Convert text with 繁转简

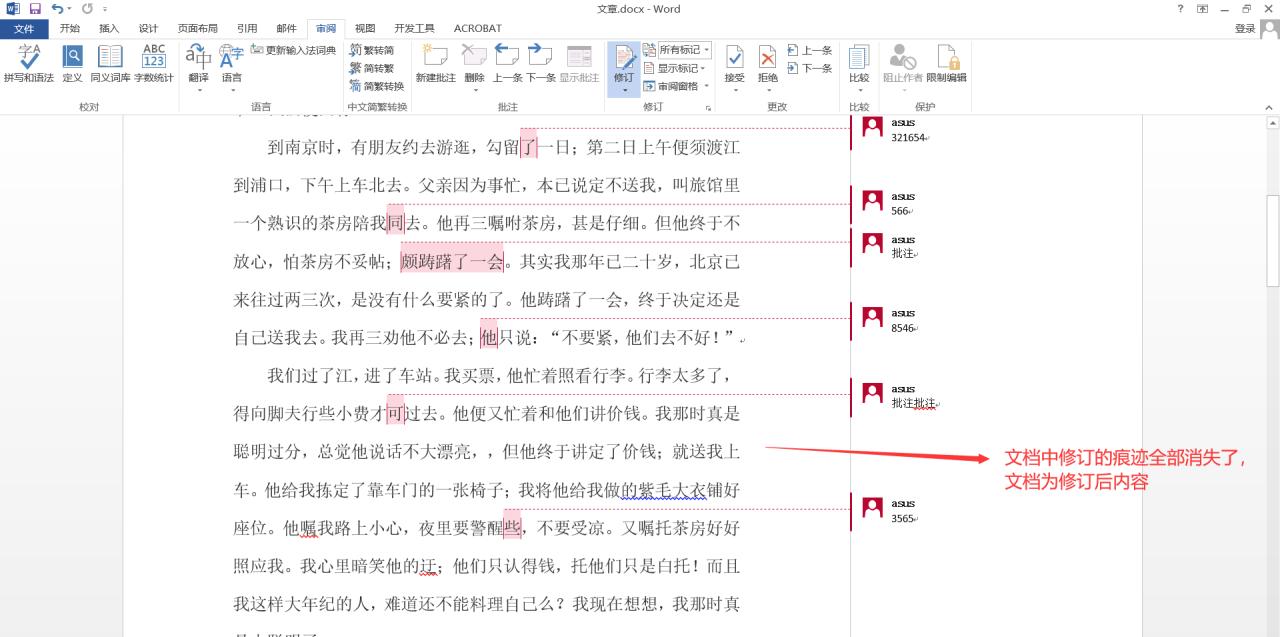(x=372, y=50)
